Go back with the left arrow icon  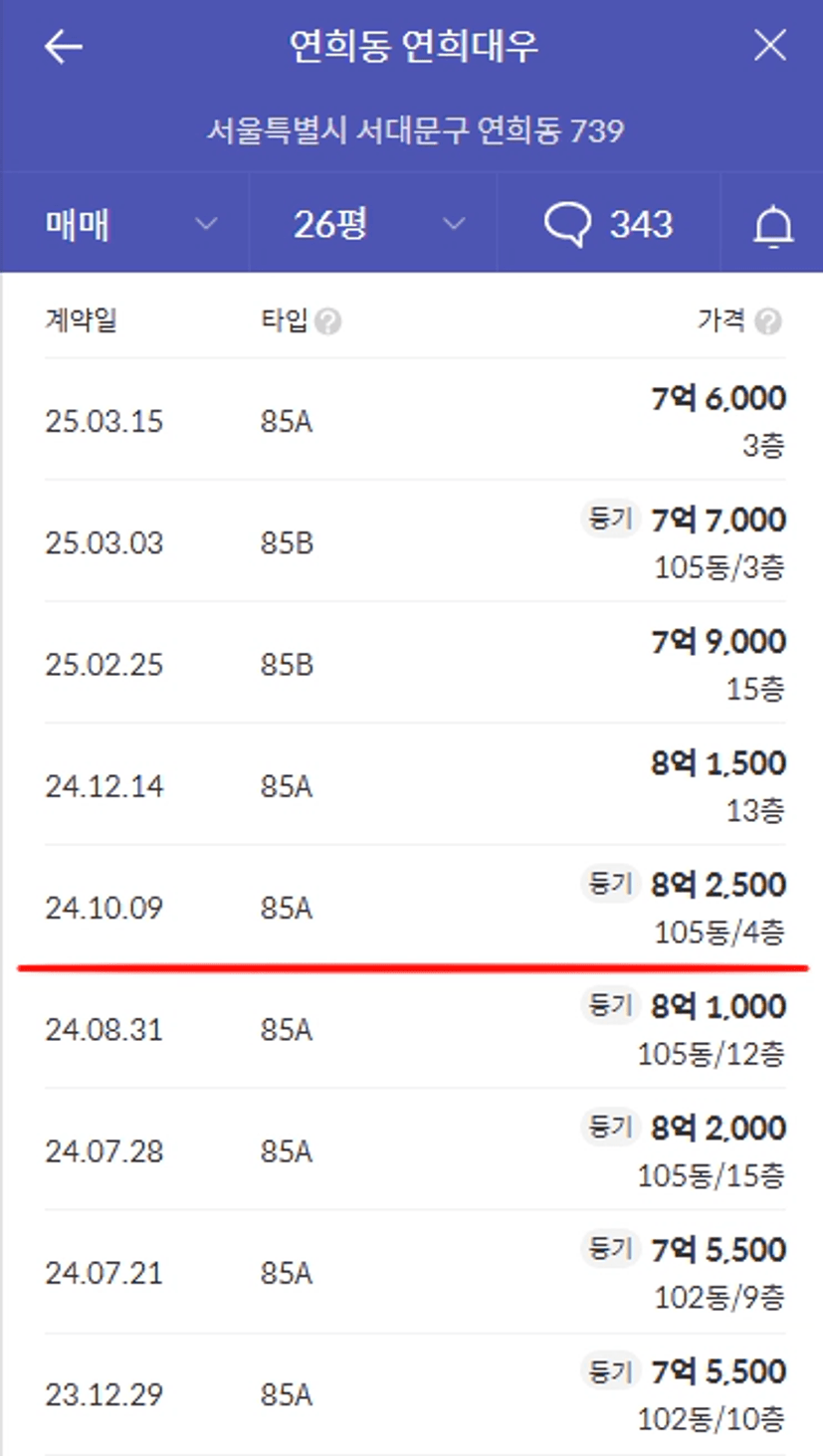[x=63, y=47]
